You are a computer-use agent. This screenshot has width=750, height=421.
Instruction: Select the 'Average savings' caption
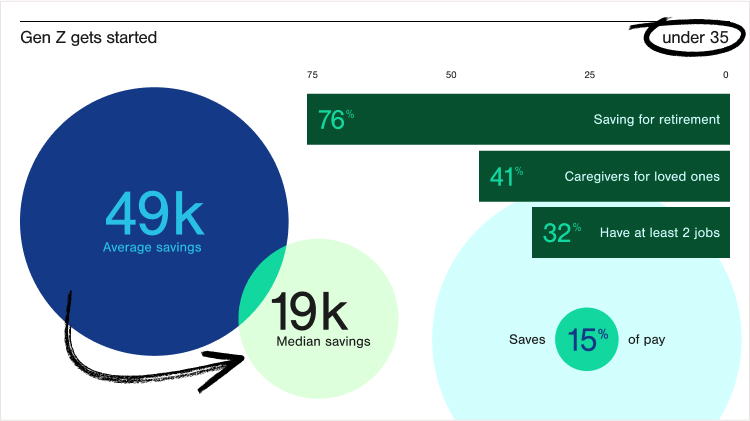[x=152, y=247]
